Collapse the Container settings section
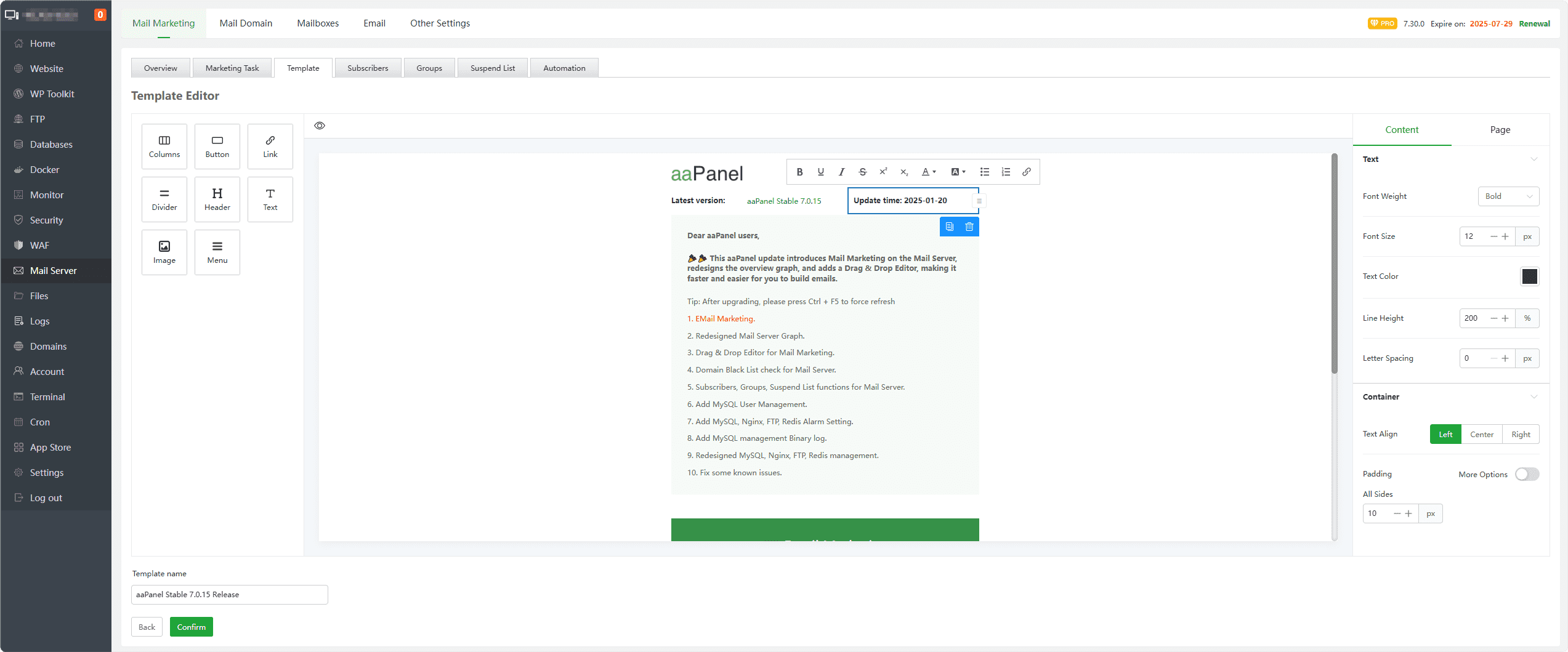 pos(1534,397)
